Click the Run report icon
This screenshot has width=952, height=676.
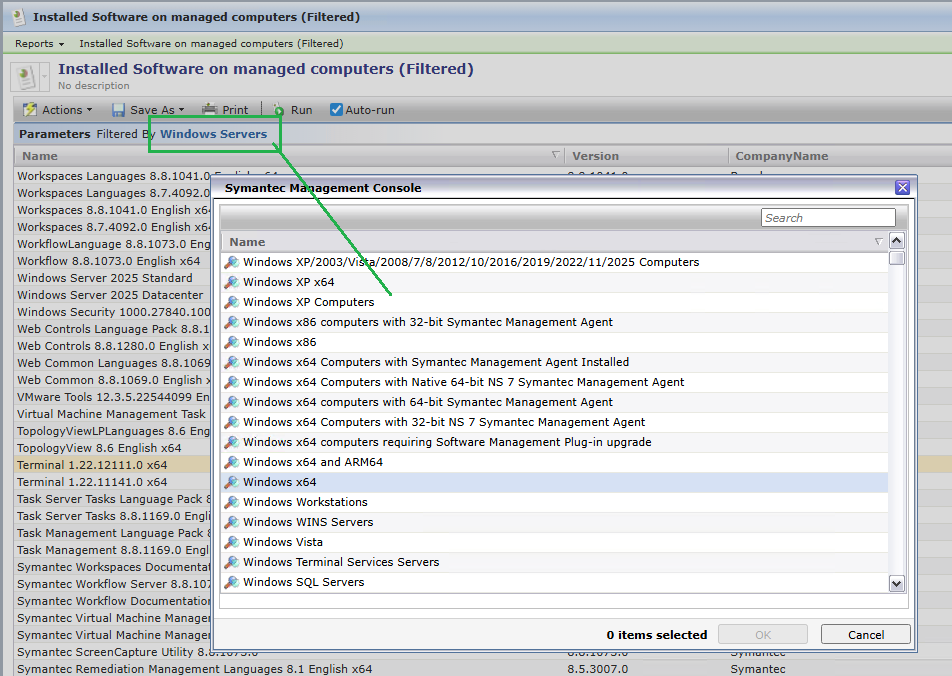pyautogui.click(x=279, y=110)
